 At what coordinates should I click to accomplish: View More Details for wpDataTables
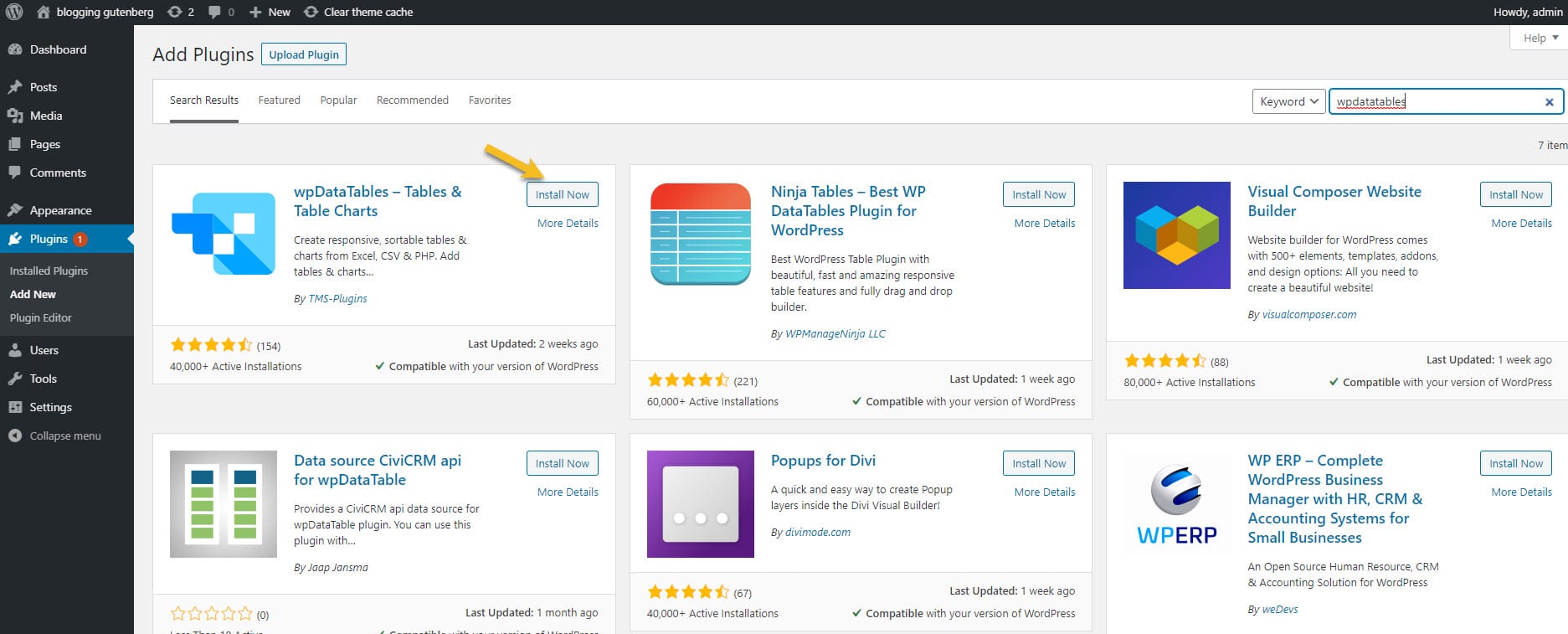(568, 224)
